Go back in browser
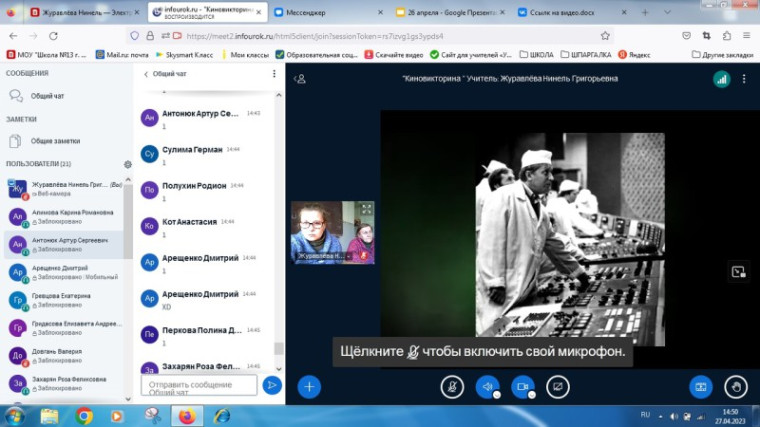 [x=13, y=36]
